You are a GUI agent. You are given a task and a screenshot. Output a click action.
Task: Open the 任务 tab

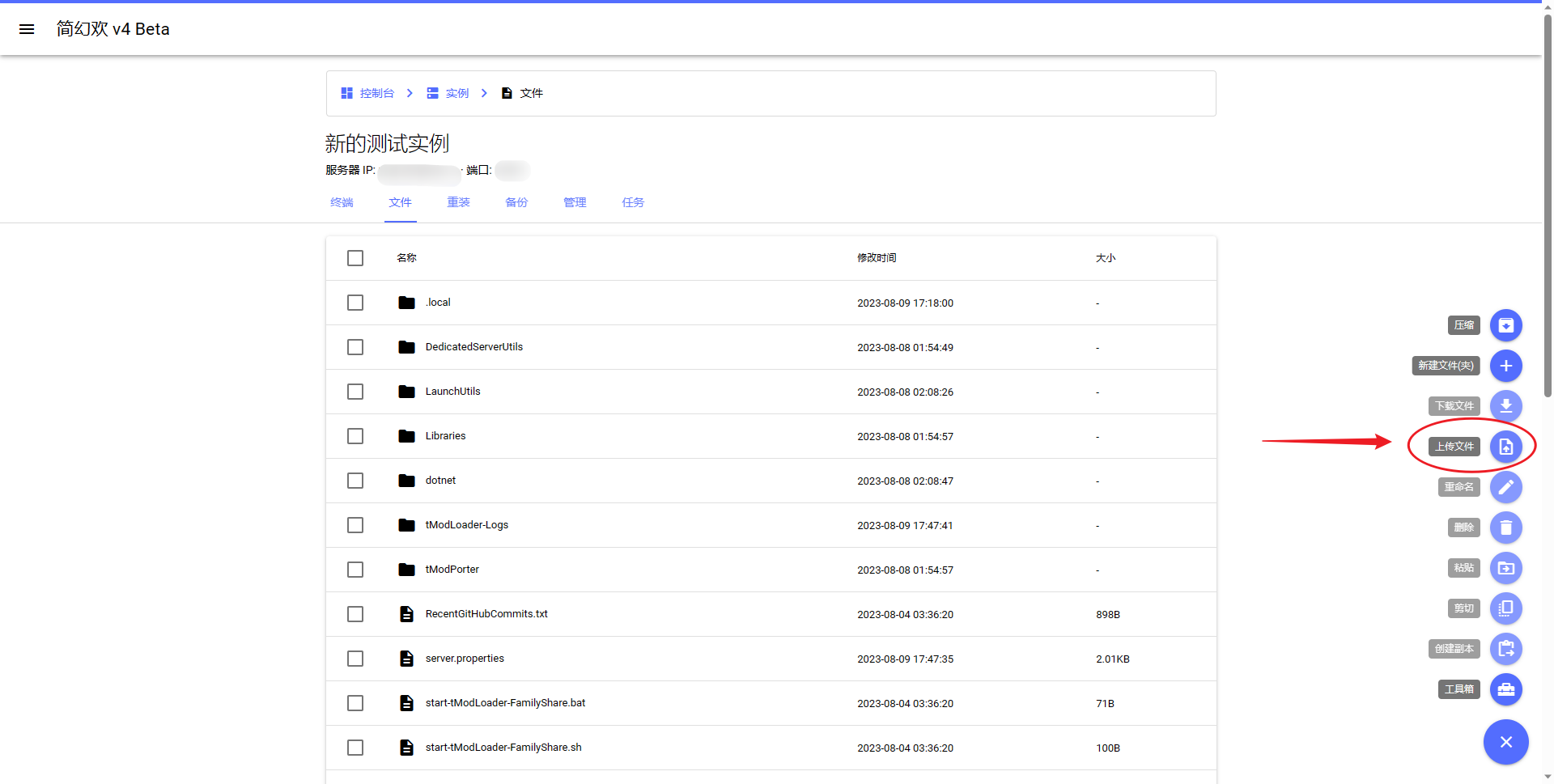point(633,202)
